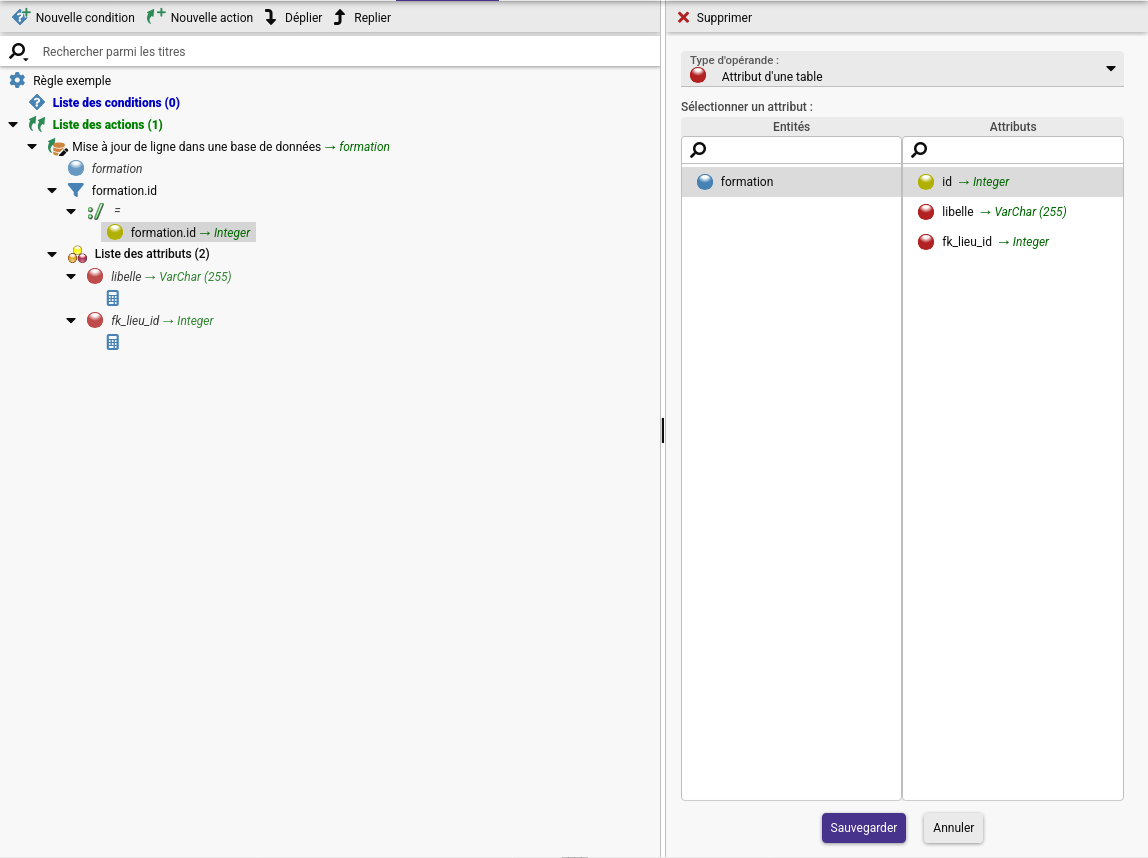Select the Règle exemple root text
1148x858 pixels.
[72, 81]
